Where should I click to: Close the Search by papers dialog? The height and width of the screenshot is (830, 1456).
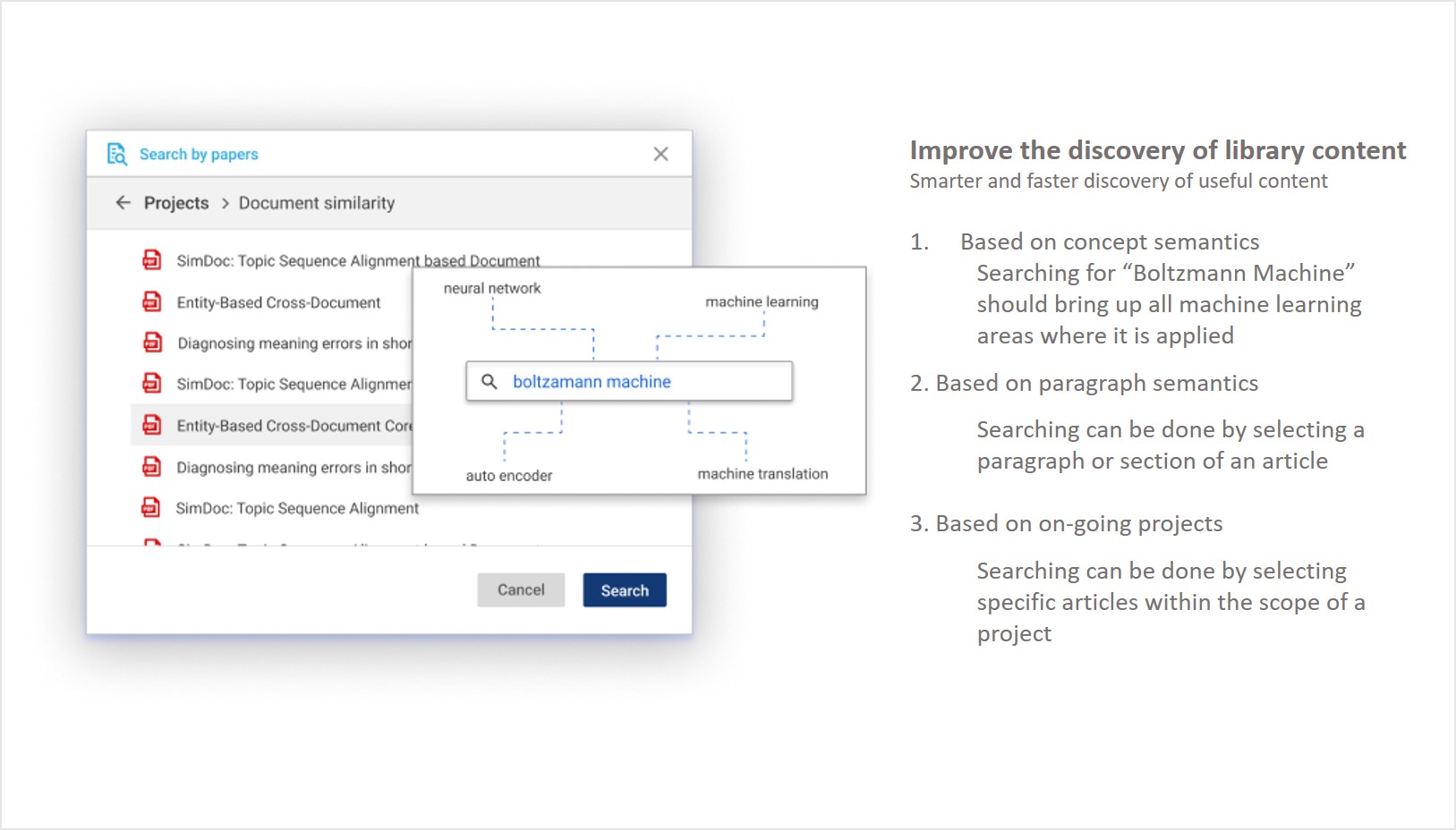pos(660,154)
